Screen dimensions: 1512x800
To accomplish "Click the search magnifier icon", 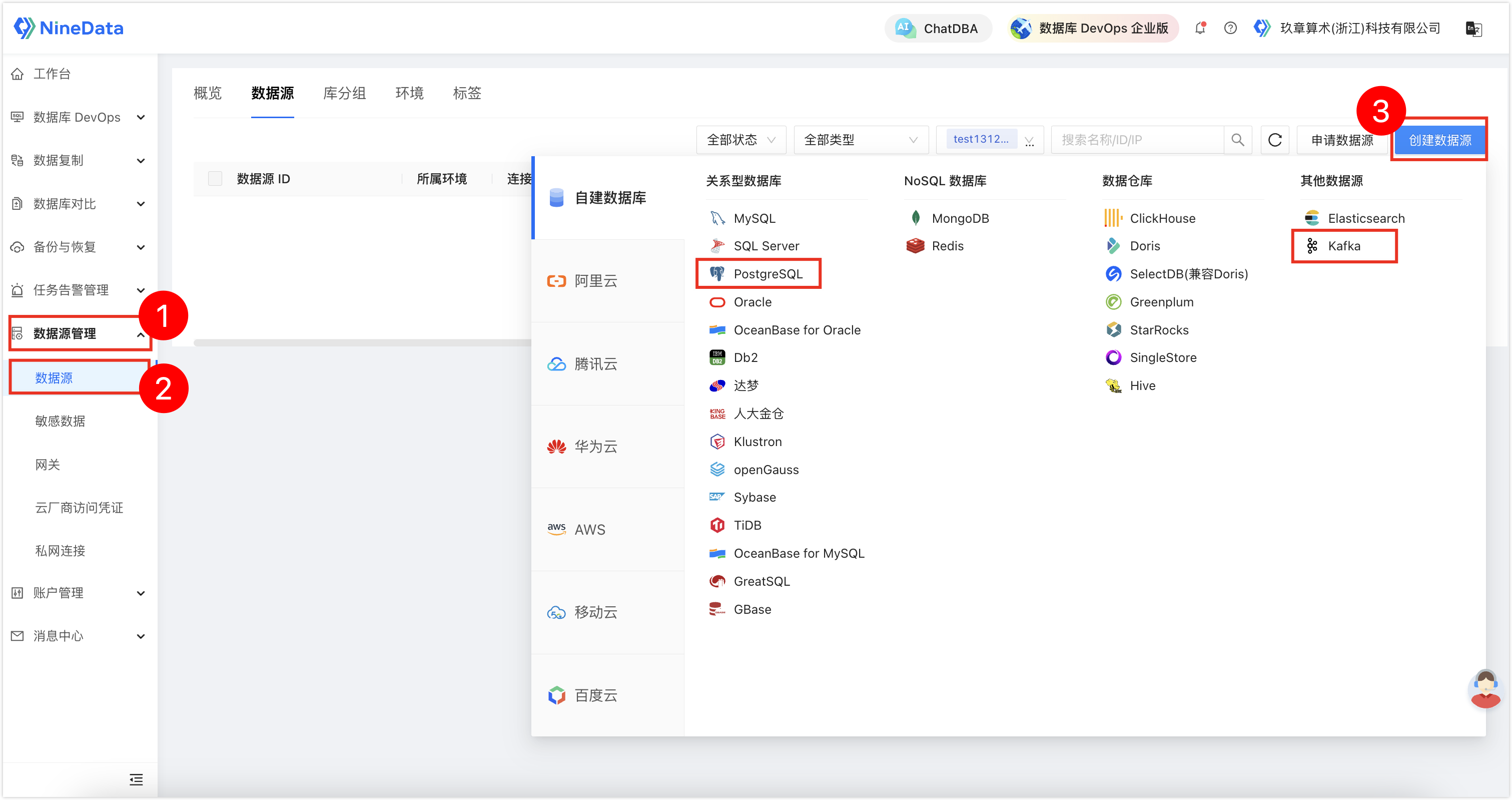I will click(x=1237, y=140).
